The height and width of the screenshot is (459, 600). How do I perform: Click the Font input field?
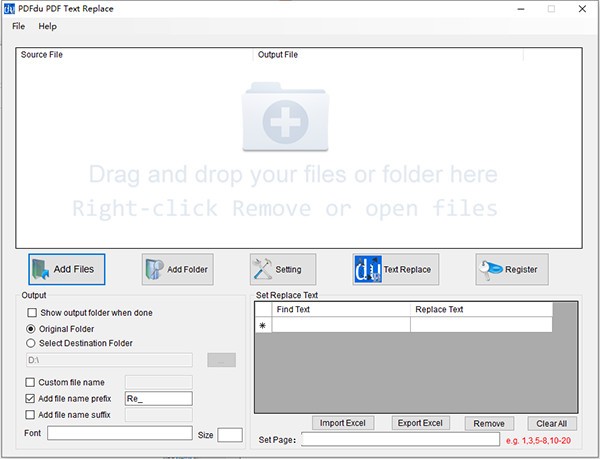(x=120, y=433)
